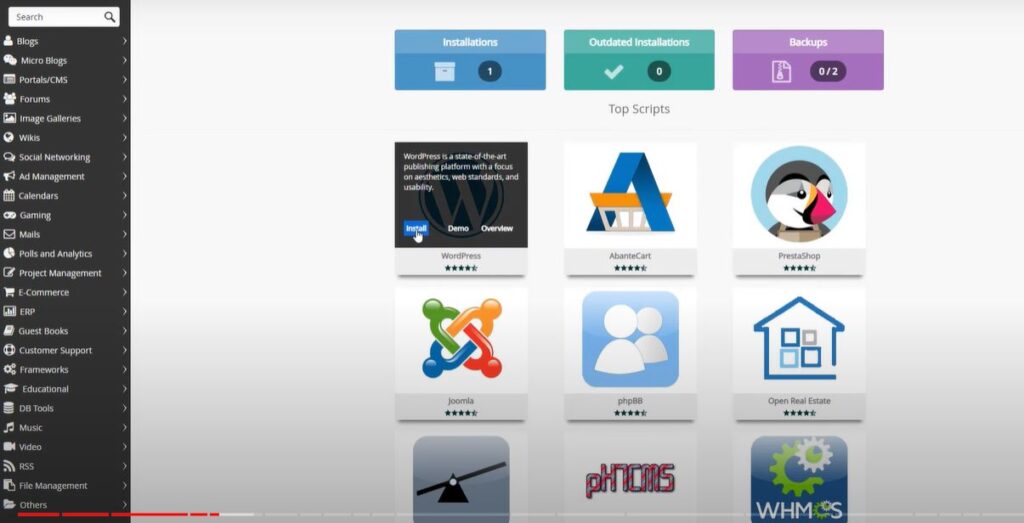Click the Mails envelope icon
The image size is (1024, 523).
pos(9,234)
